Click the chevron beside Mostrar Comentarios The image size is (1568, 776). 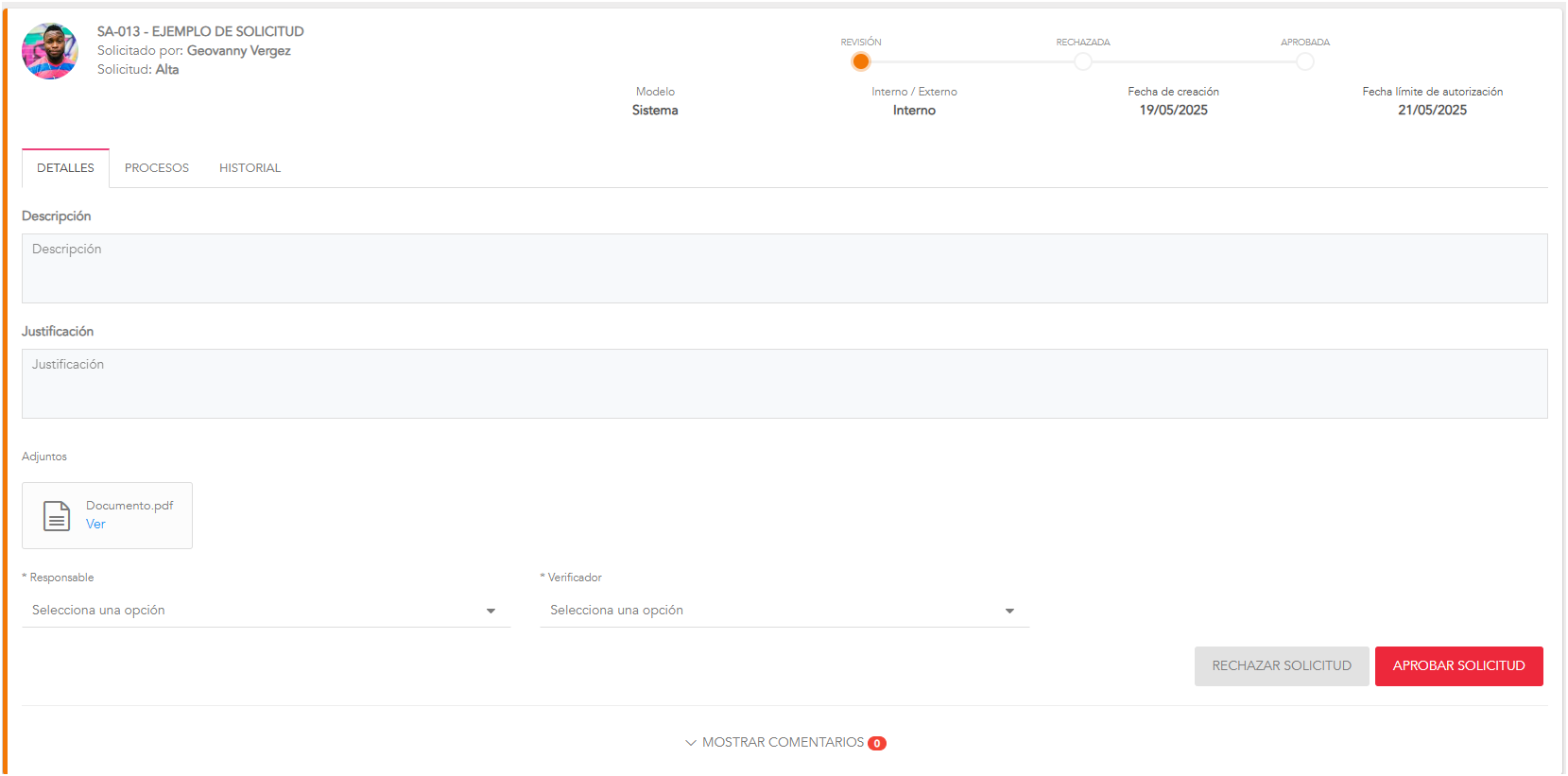click(x=691, y=743)
